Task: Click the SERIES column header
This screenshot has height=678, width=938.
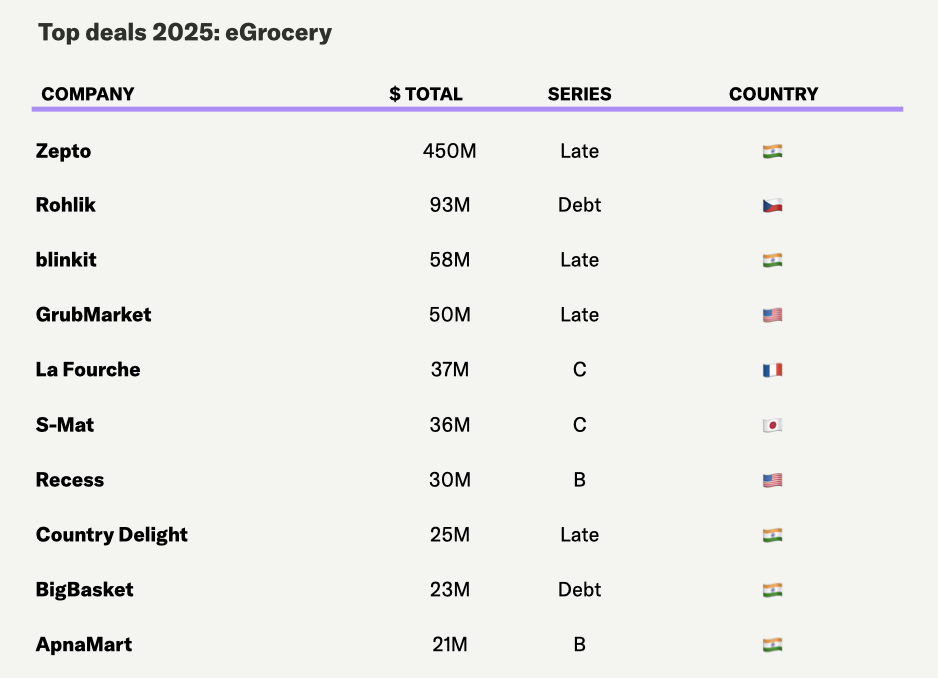Action: (x=579, y=94)
